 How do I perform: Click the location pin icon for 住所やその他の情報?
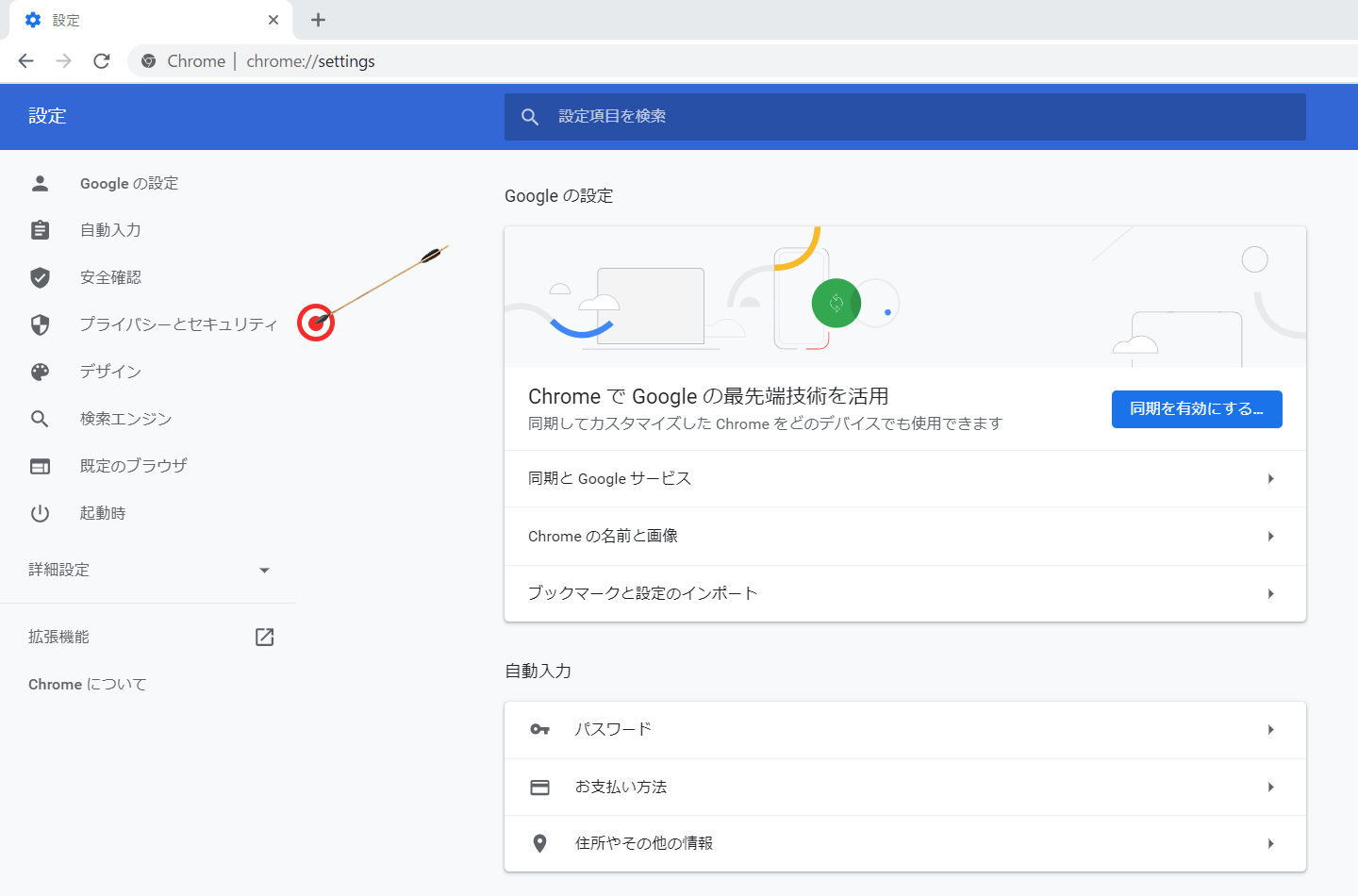(539, 843)
